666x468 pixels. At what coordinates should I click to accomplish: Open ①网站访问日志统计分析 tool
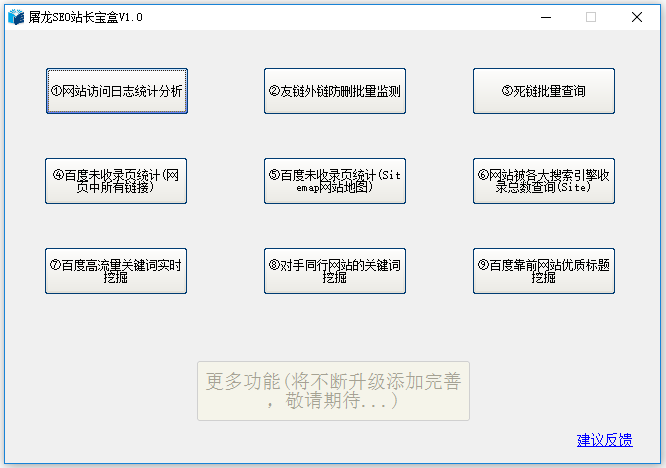click(117, 91)
